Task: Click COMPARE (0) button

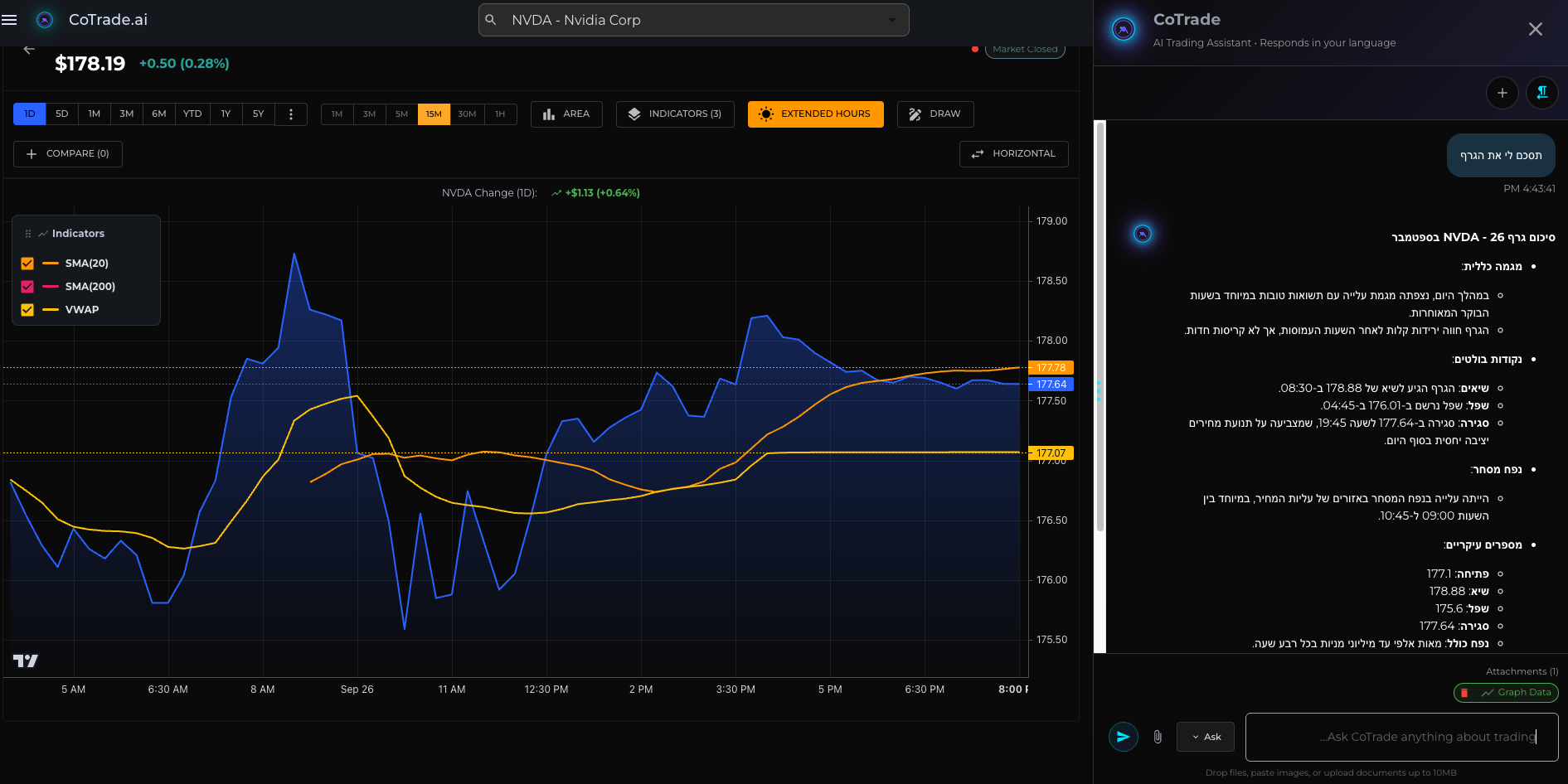Action: click(x=68, y=154)
